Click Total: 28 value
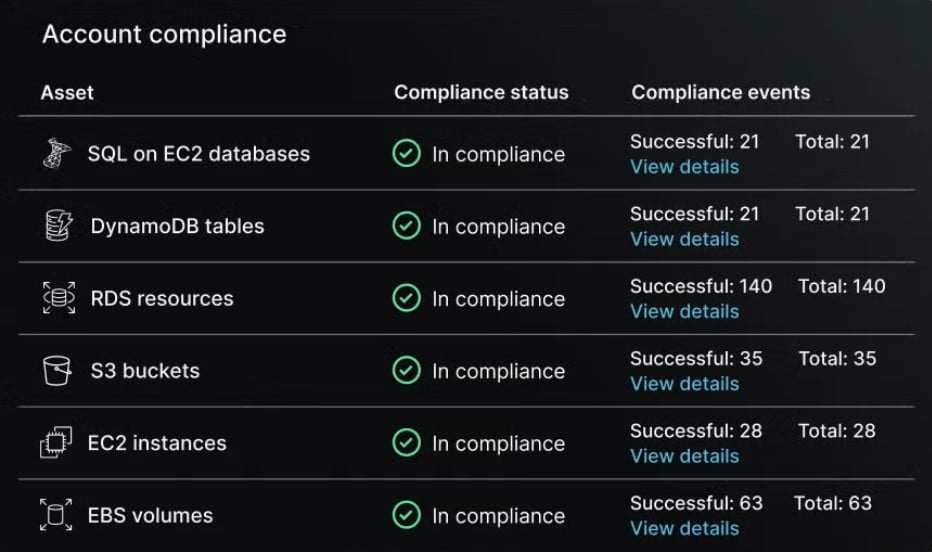The image size is (932, 552). click(x=837, y=431)
